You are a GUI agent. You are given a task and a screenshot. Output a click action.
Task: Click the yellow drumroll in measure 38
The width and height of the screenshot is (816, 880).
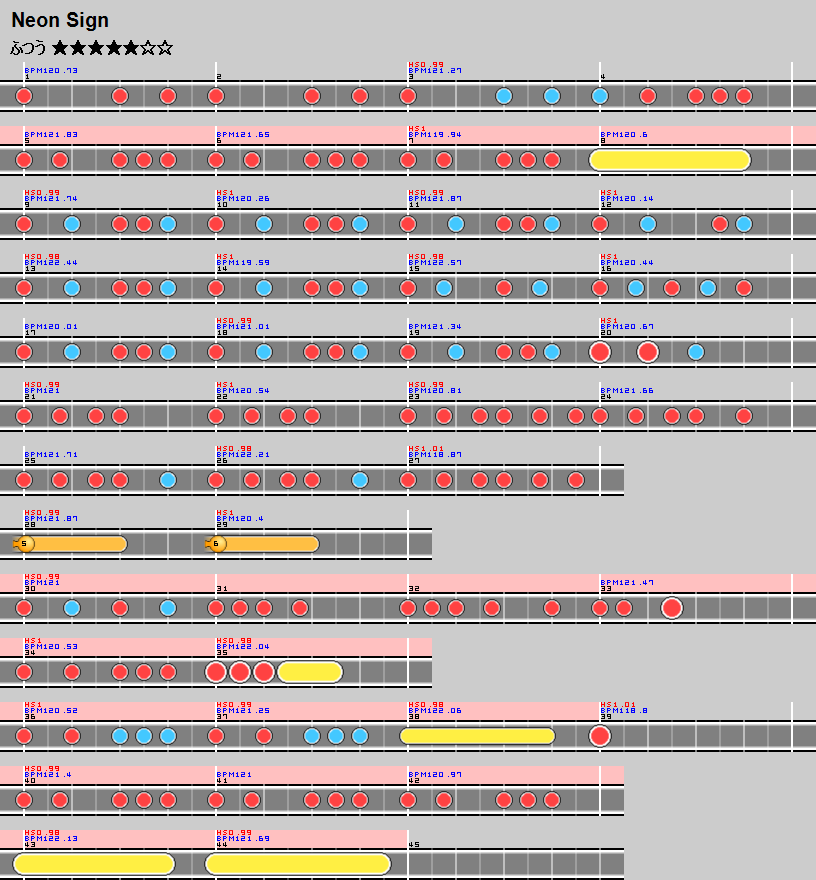tap(477, 736)
